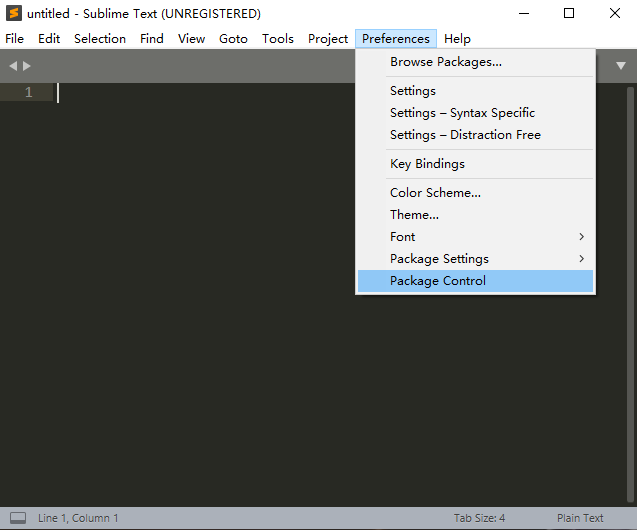Maximize the Sublime Text window
Viewport: 637px width, 530px height.
coord(569,13)
